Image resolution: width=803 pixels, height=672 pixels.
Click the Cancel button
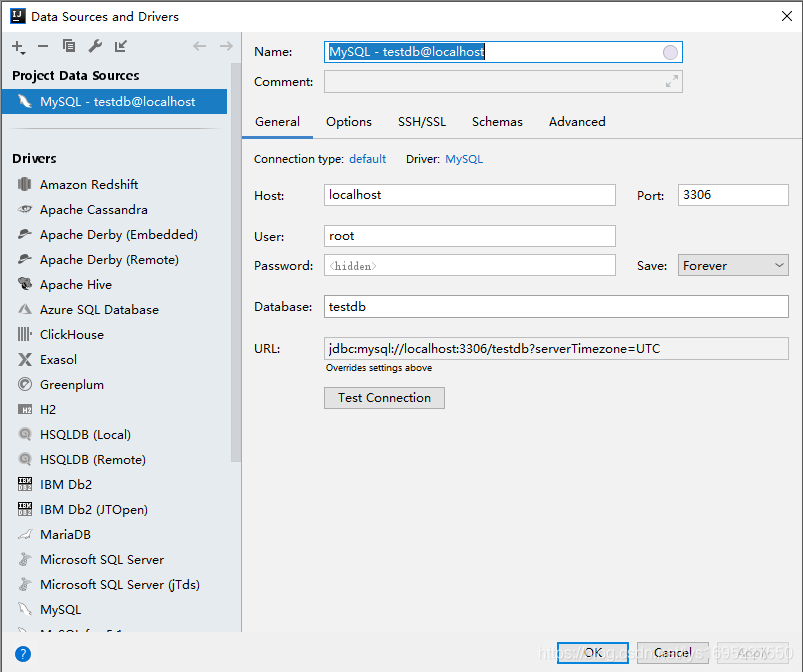(672, 653)
